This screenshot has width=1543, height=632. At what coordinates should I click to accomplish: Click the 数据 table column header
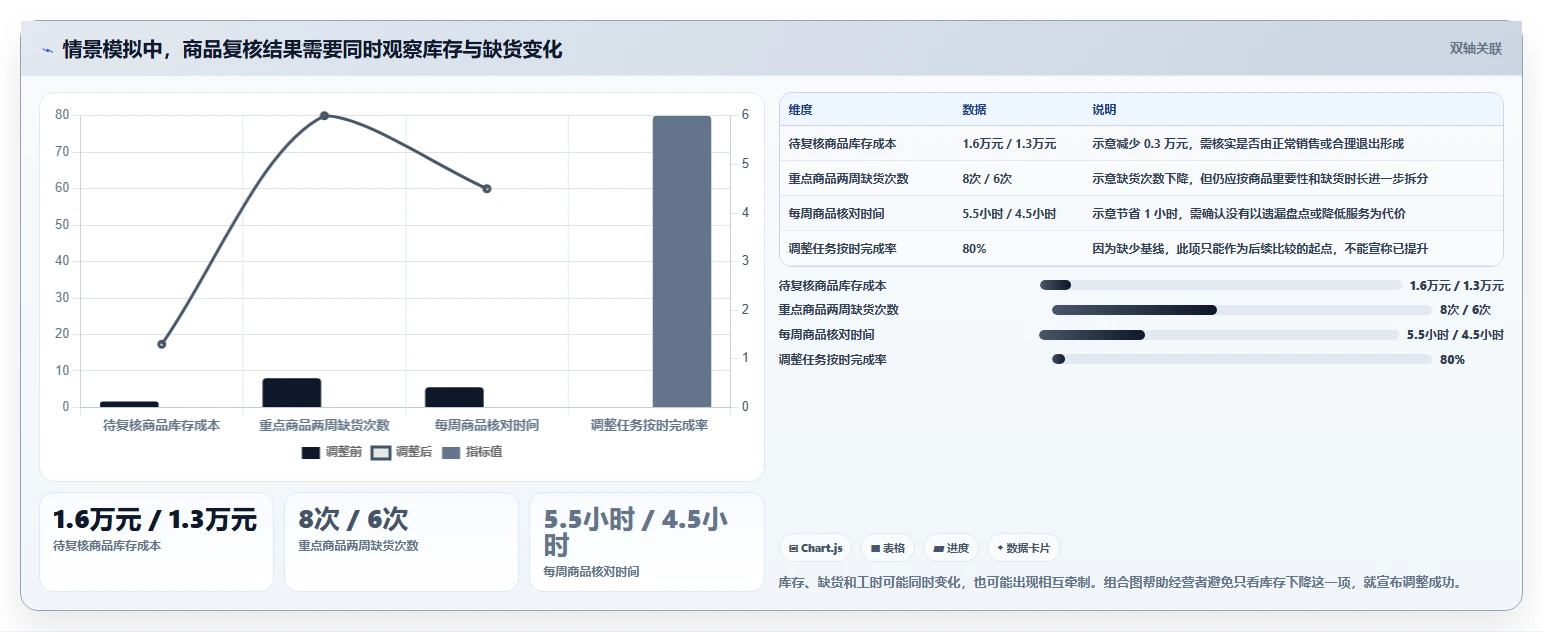(x=974, y=110)
